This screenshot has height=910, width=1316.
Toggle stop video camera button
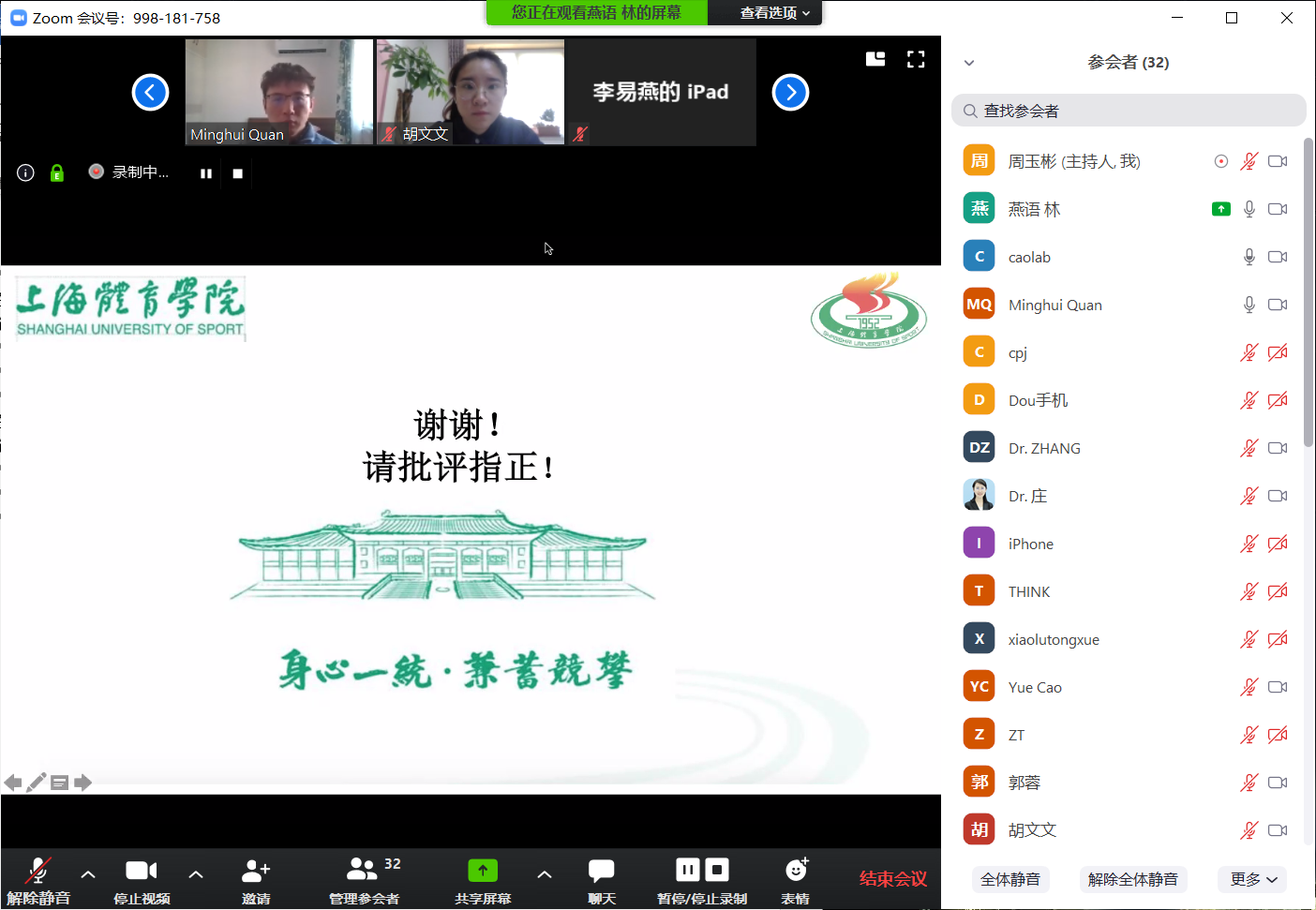click(142, 871)
